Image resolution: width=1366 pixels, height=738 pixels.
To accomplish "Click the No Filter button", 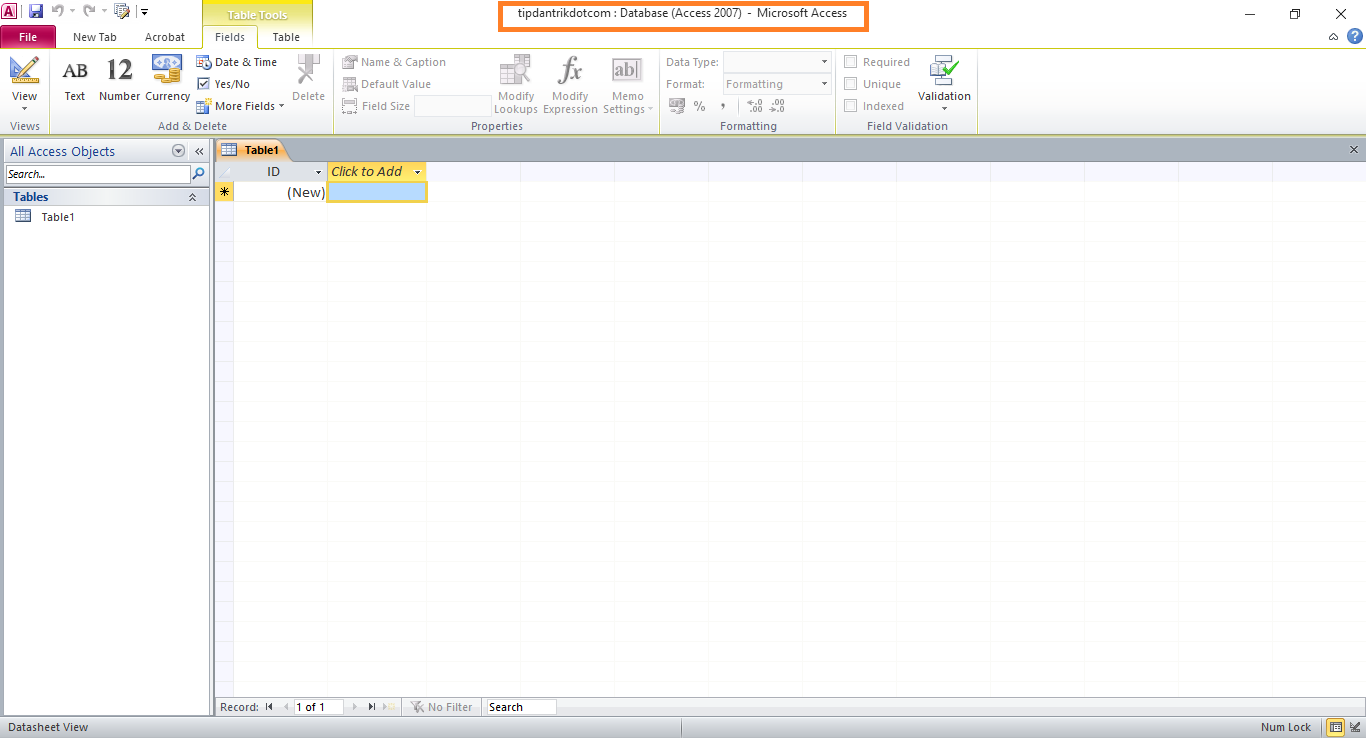I will [x=441, y=707].
